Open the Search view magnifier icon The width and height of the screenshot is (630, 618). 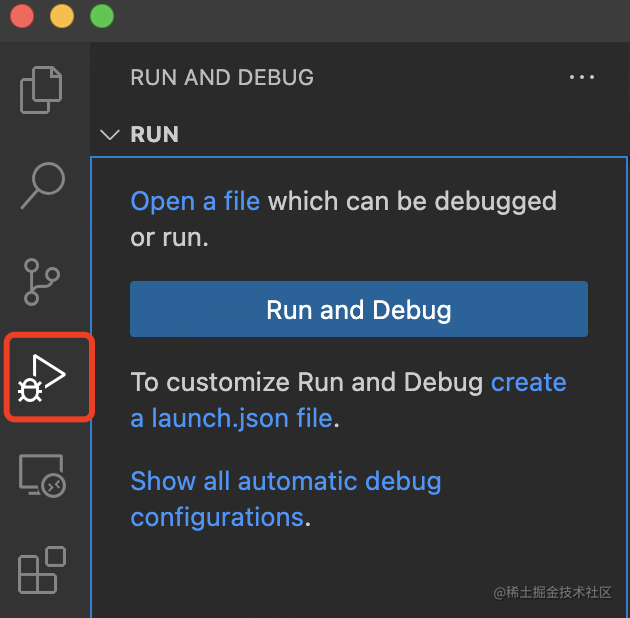coord(43,186)
